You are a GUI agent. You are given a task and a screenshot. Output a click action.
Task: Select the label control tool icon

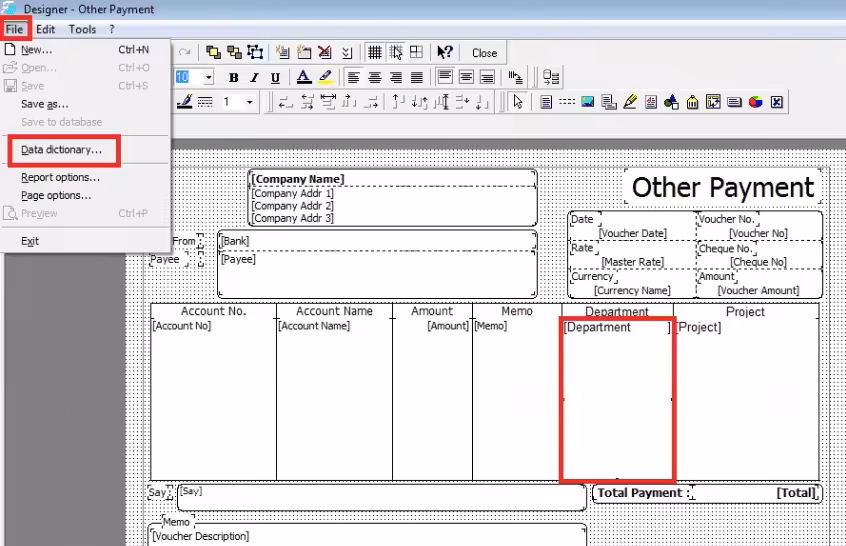tap(734, 102)
